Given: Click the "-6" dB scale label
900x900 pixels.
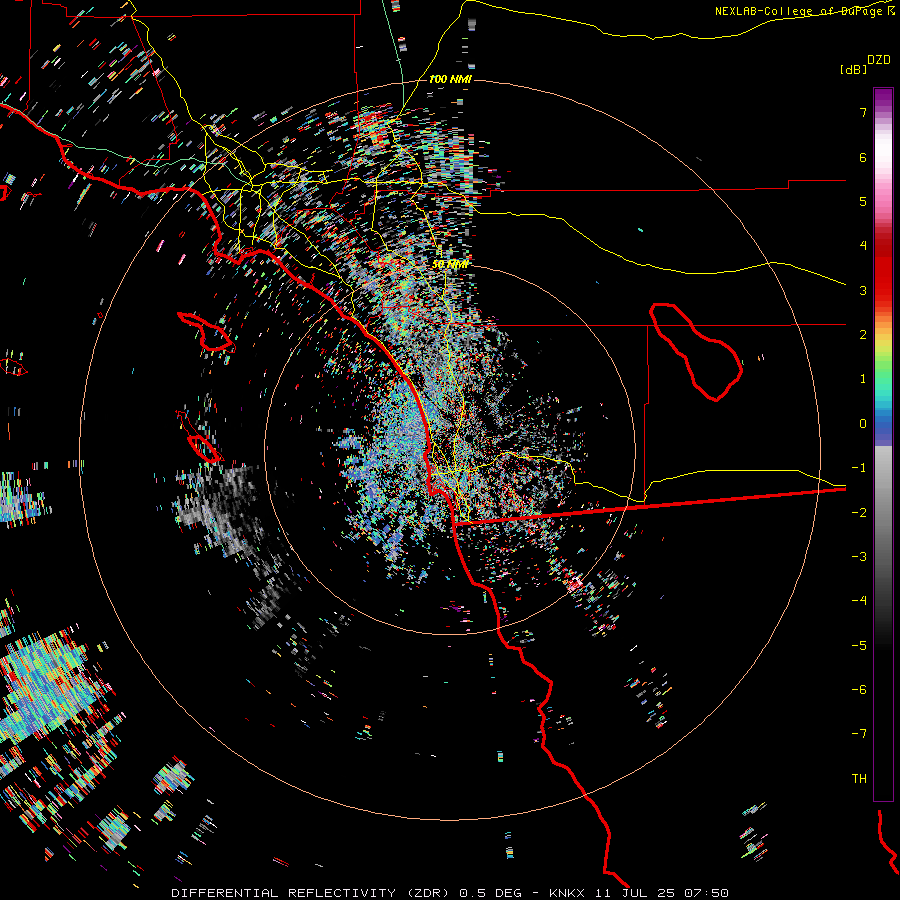Looking at the screenshot, I should pos(859,690).
